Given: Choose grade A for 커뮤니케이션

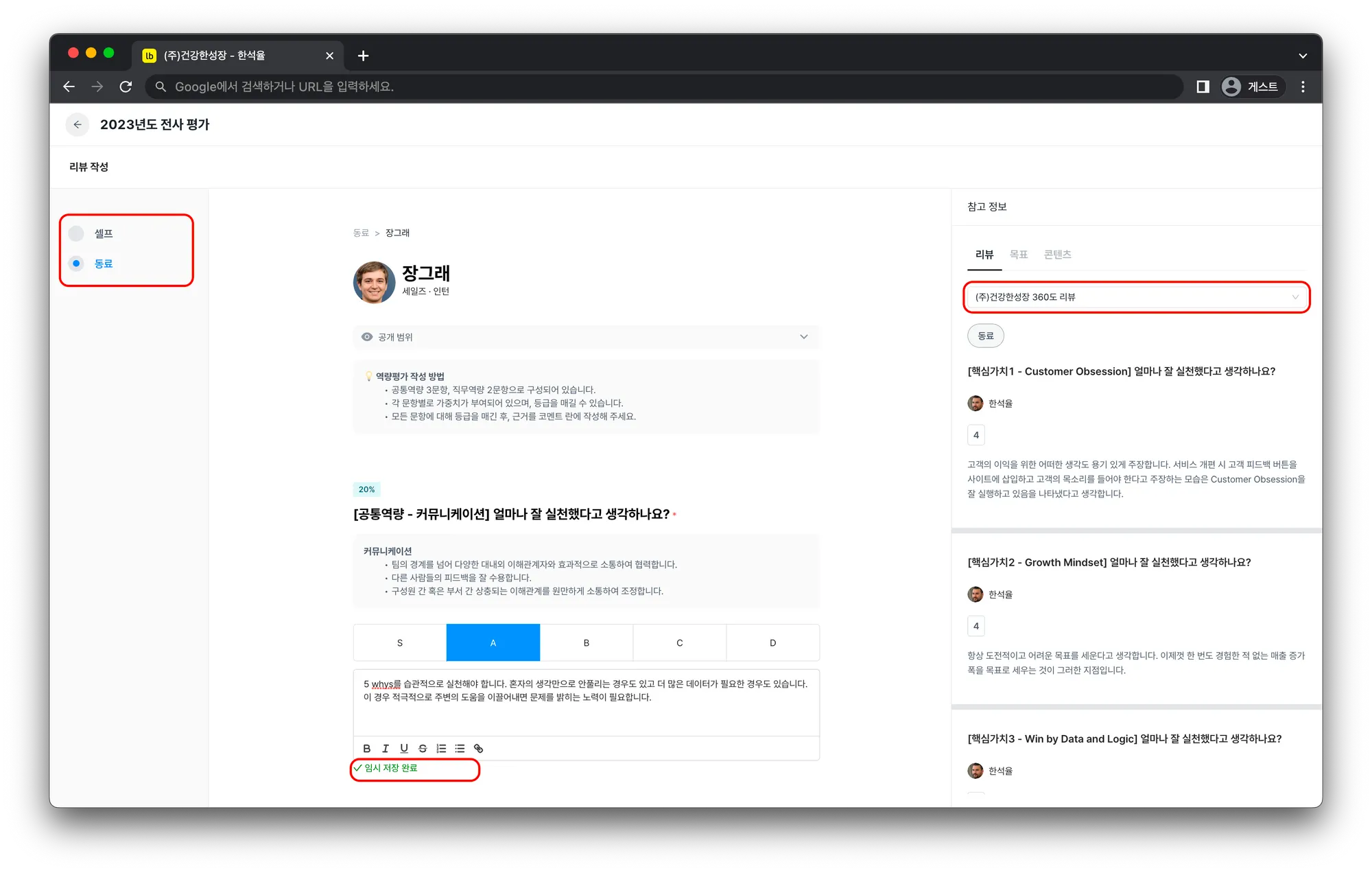Looking at the screenshot, I should (x=493, y=642).
